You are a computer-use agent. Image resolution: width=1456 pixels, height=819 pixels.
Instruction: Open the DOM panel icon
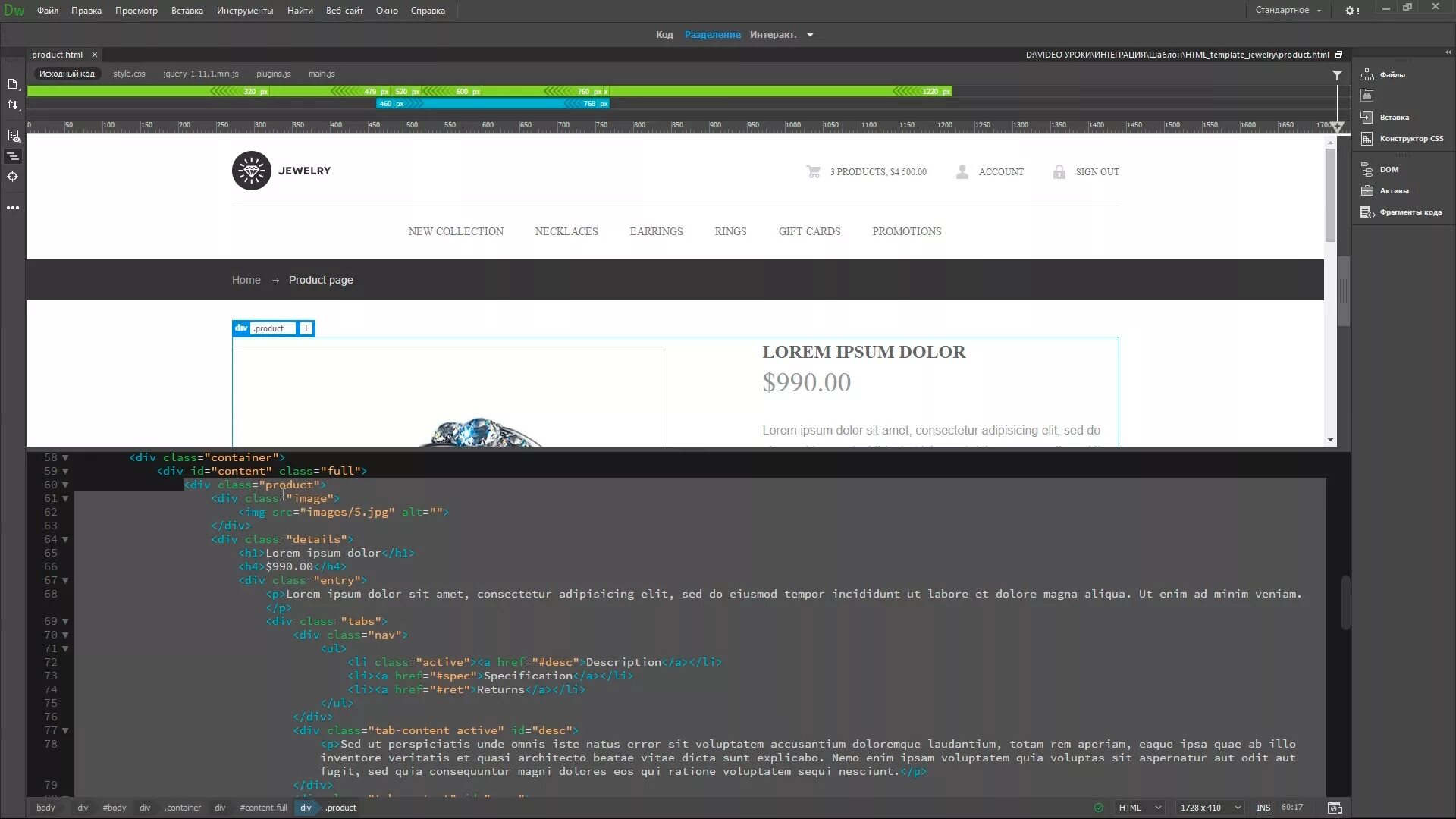pyautogui.click(x=1367, y=170)
